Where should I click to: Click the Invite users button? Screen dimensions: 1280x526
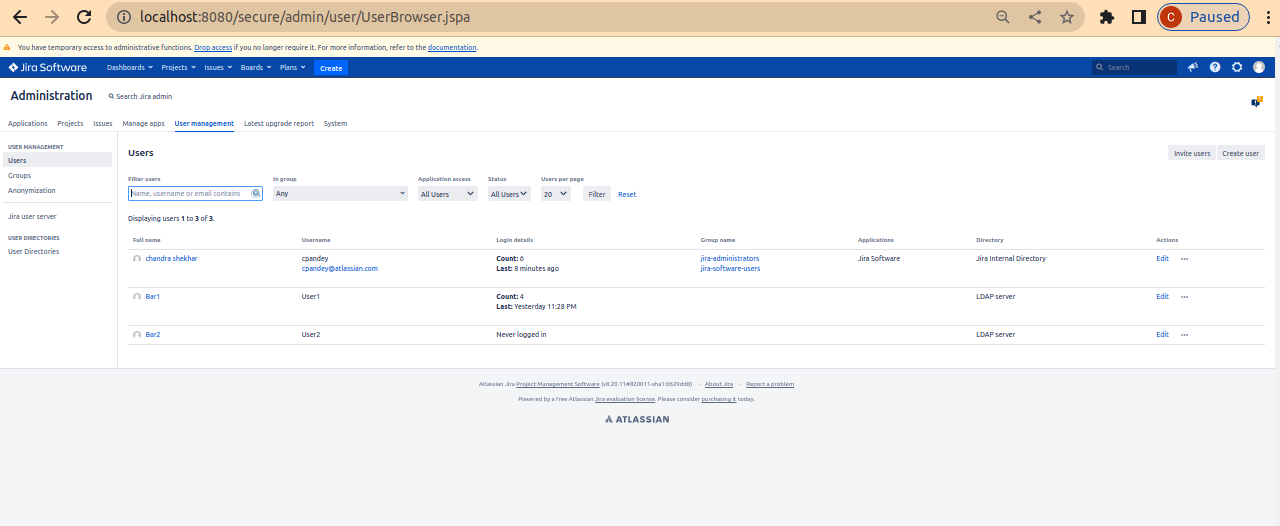(1192, 153)
